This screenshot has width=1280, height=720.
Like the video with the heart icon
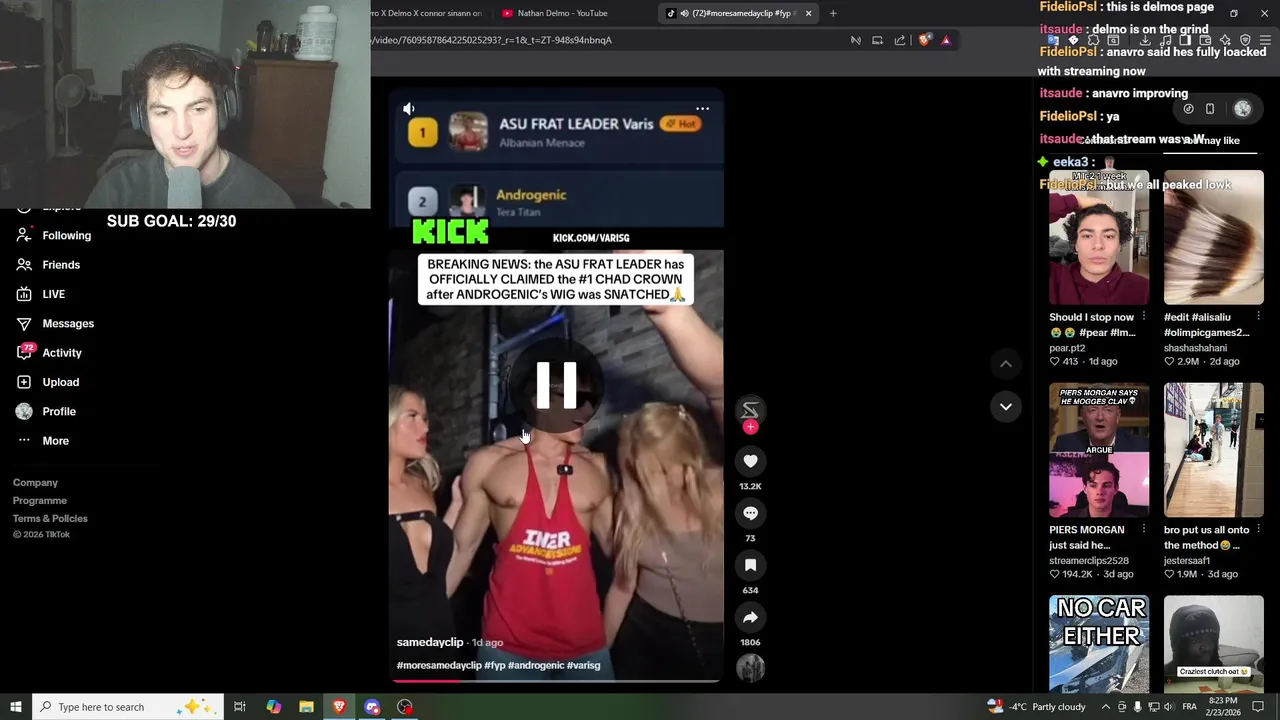(750, 461)
